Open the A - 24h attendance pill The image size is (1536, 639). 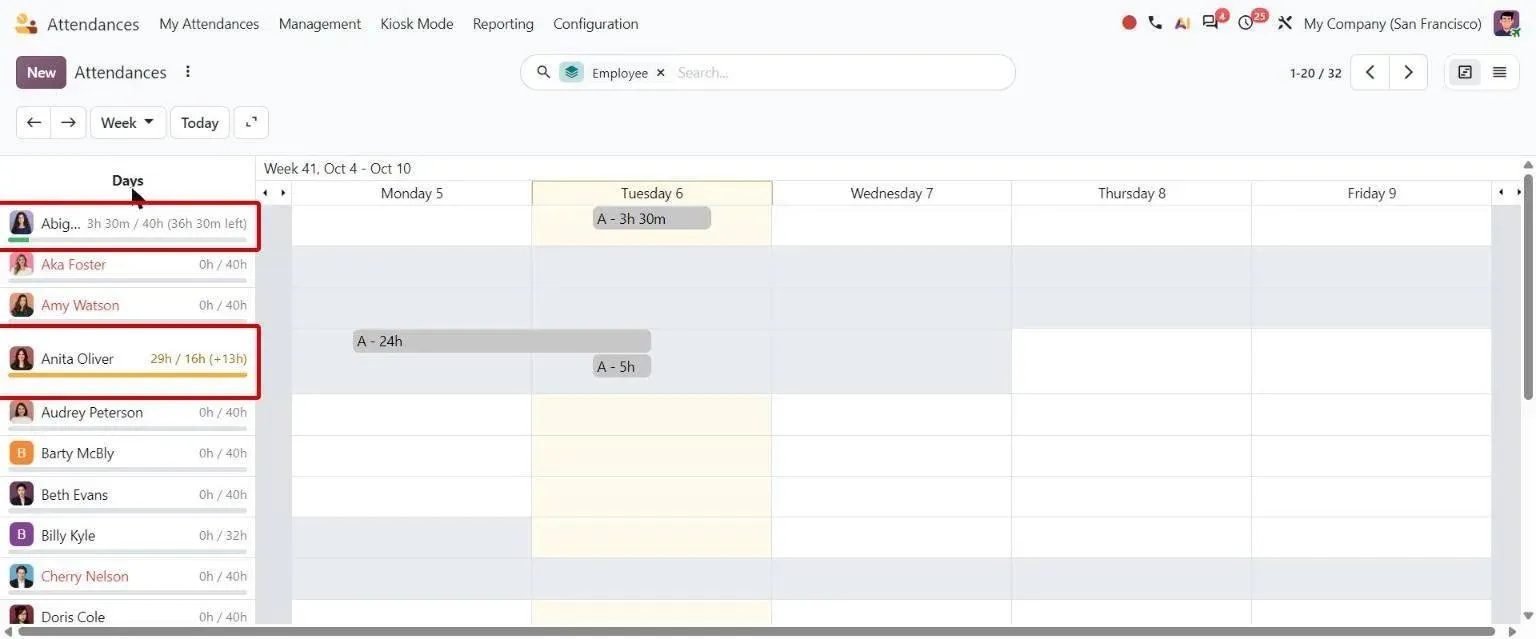pyautogui.click(x=502, y=341)
